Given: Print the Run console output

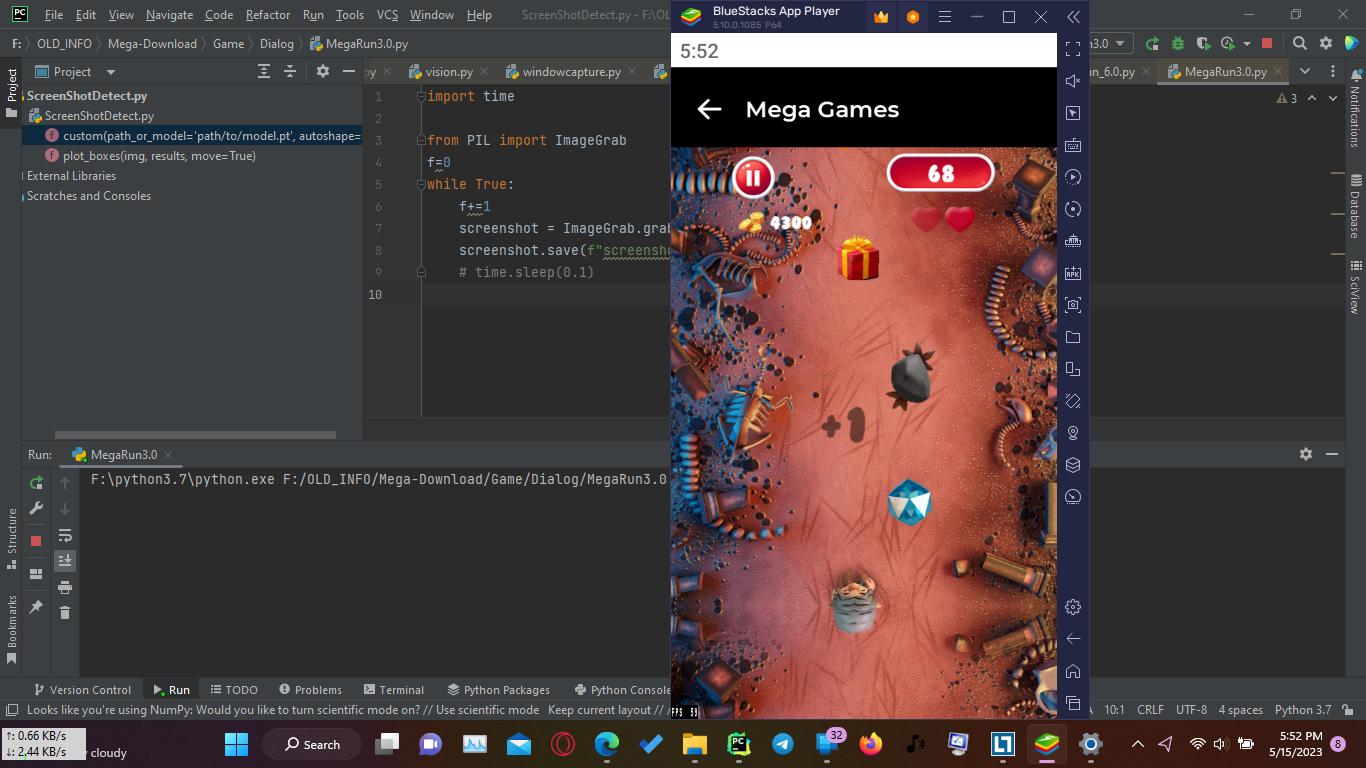Looking at the screenshot, I should click(65, 587).
